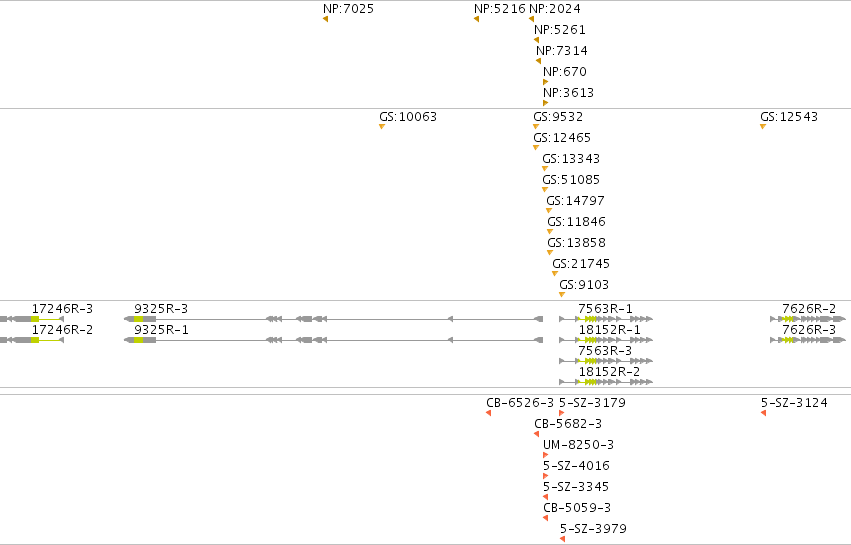Click the GS:10063 insertion label
Viewport: 851px width, 545px height.
click(408, 117)
